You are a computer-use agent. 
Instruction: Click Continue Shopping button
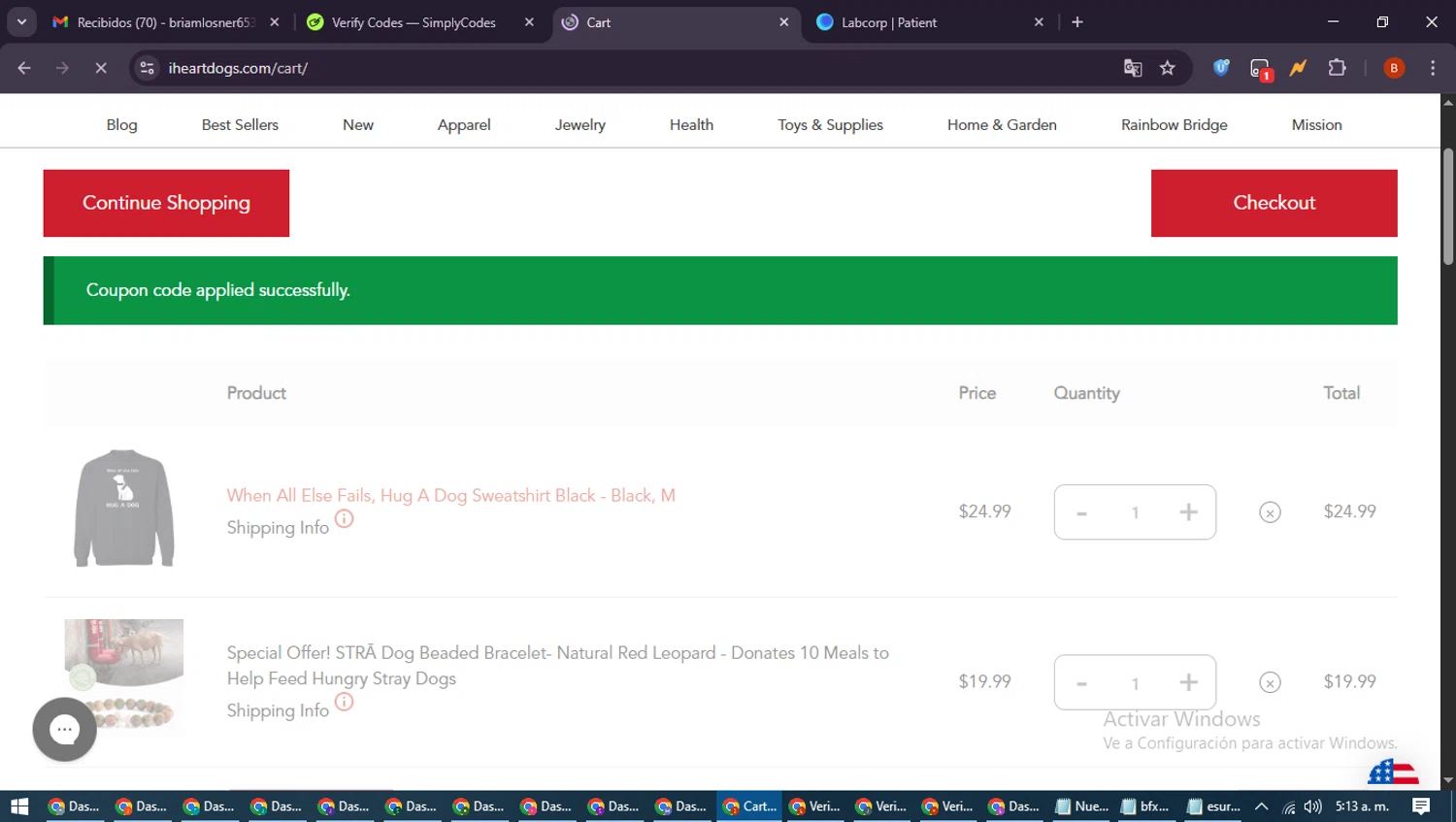166,203
